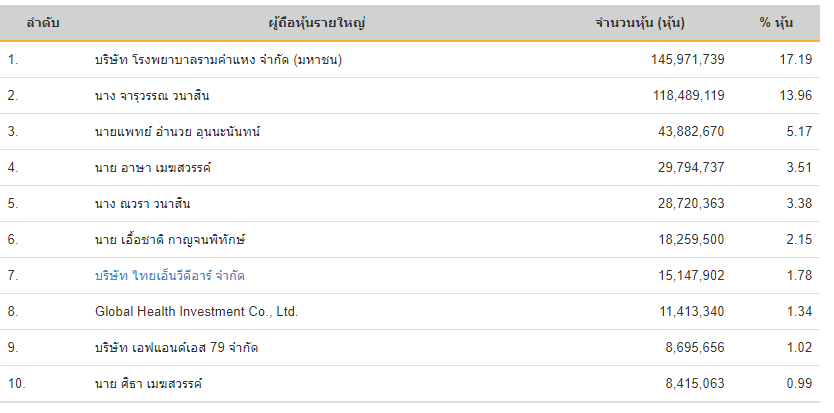The image size is (834, 413).
Task: Click the percentage value 0.99
Action: tap(799, 384)
